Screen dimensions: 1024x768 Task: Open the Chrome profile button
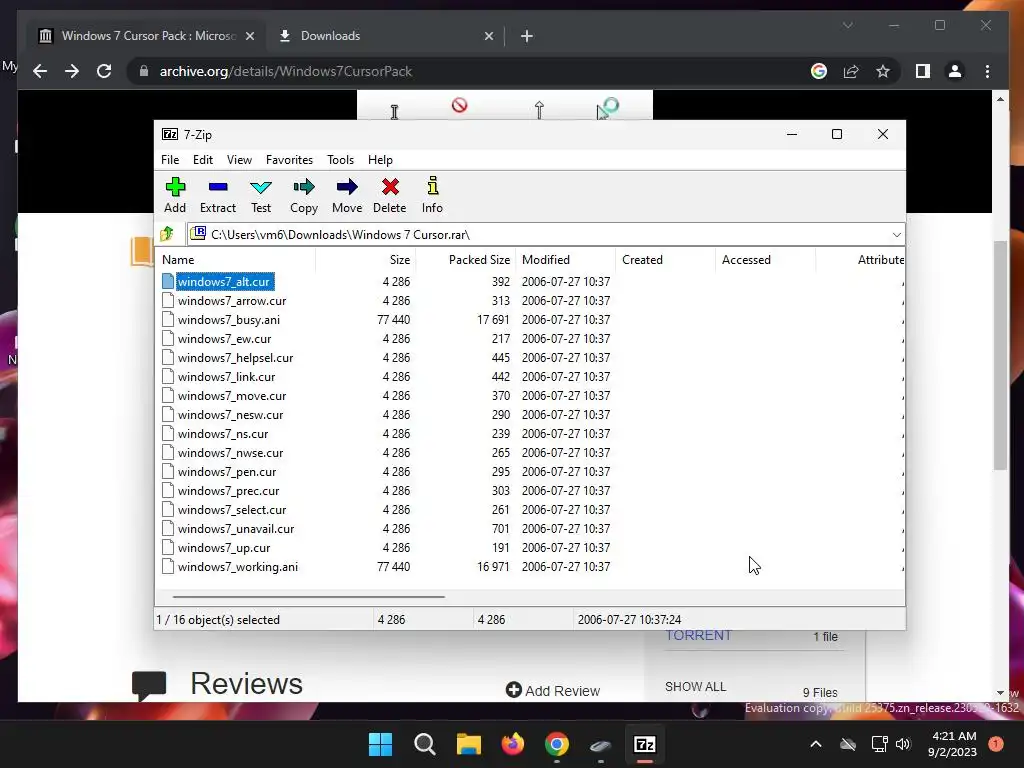[x=955, y=71]
